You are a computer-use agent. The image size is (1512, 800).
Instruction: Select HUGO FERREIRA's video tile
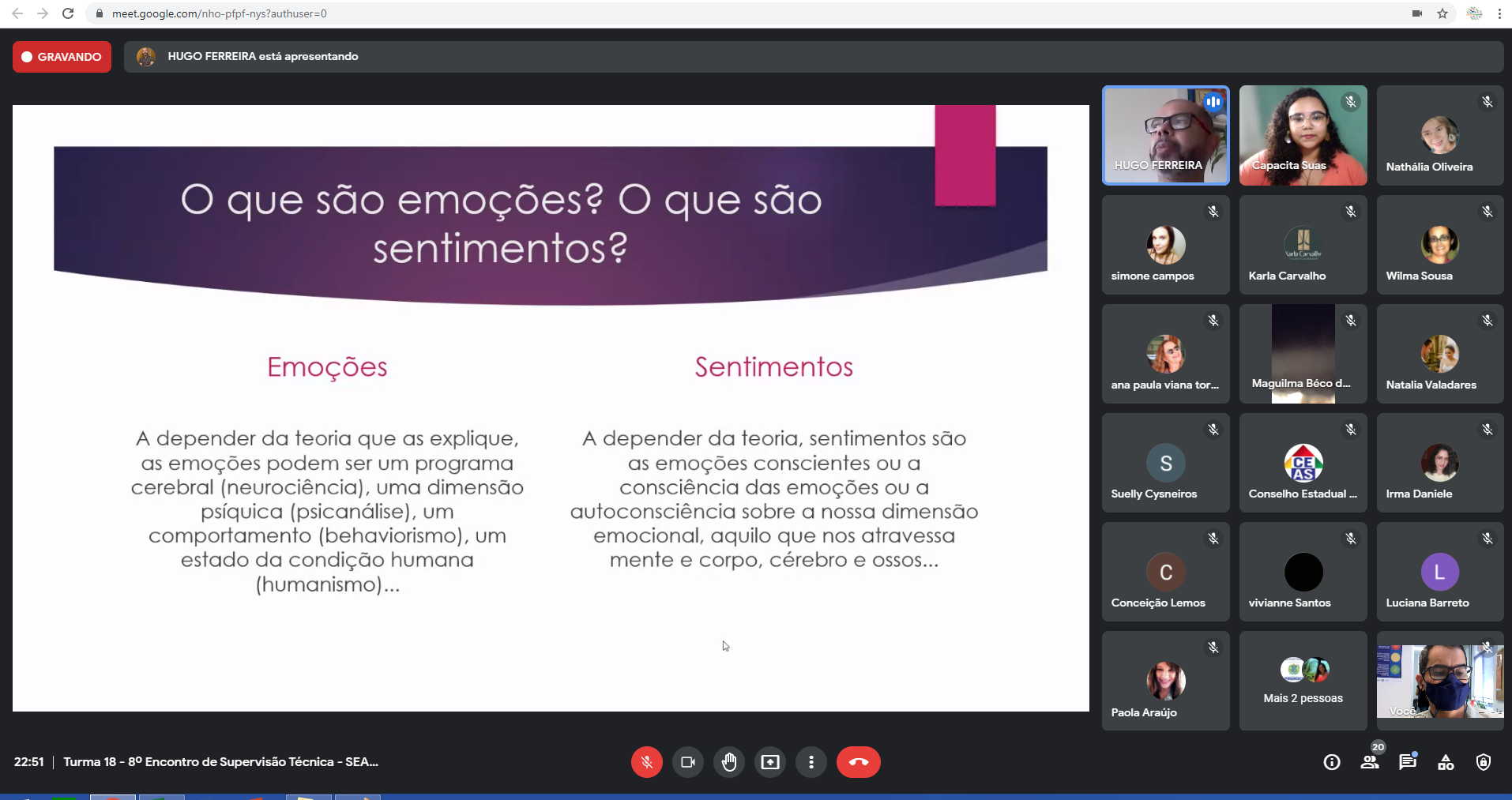pos(1165,136)
